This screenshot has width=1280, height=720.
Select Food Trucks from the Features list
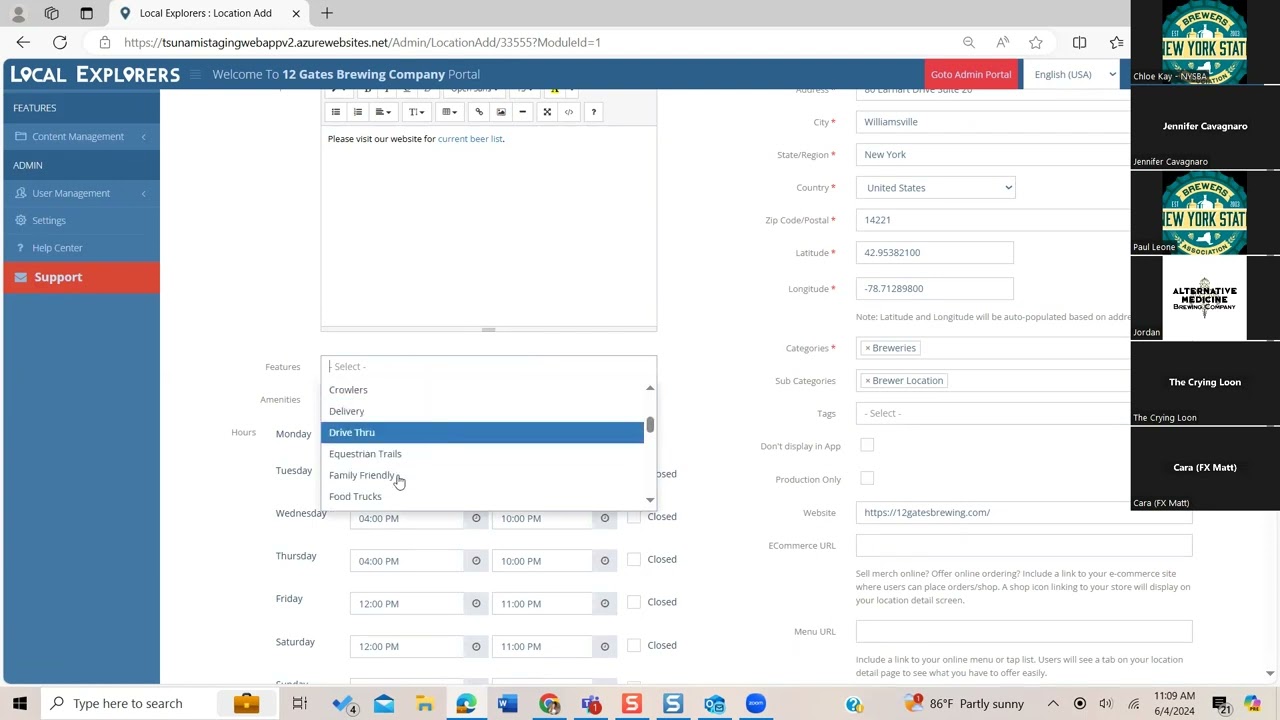pyautogui.click(x=483, y=496)
